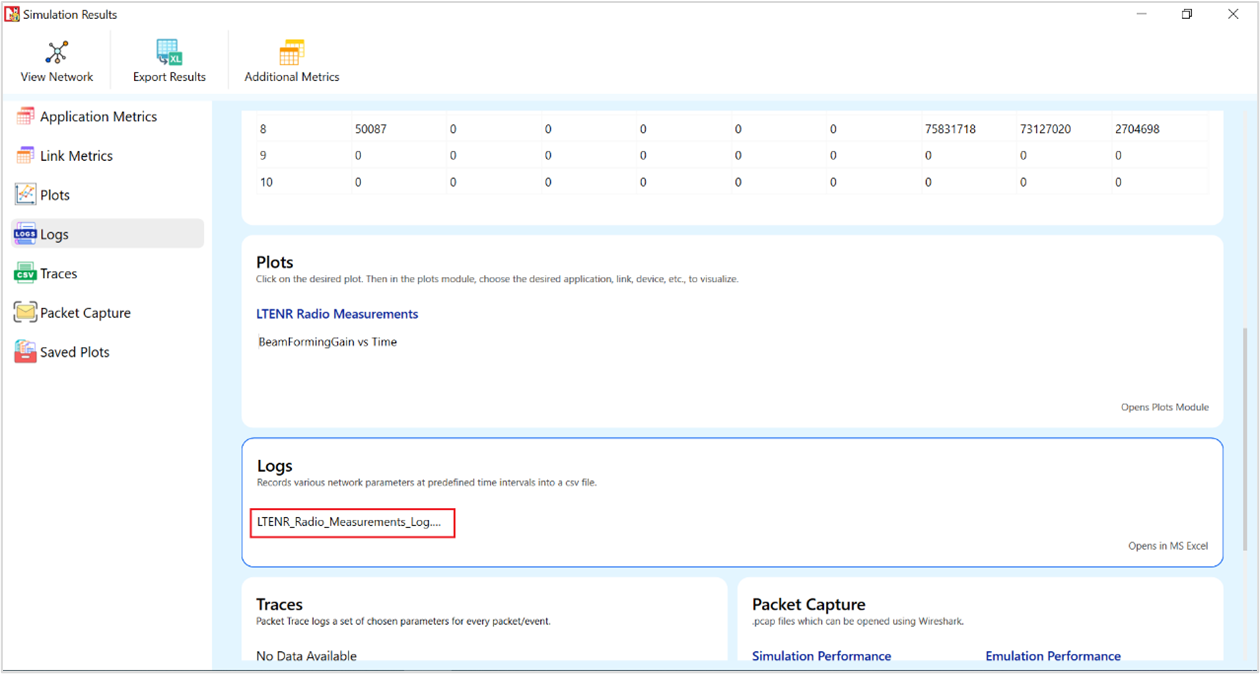Screen dimensions: 1260x674
Task: Open the LTENR_Radio_Measurements_Log file
Action: click(x=352, y=523)
